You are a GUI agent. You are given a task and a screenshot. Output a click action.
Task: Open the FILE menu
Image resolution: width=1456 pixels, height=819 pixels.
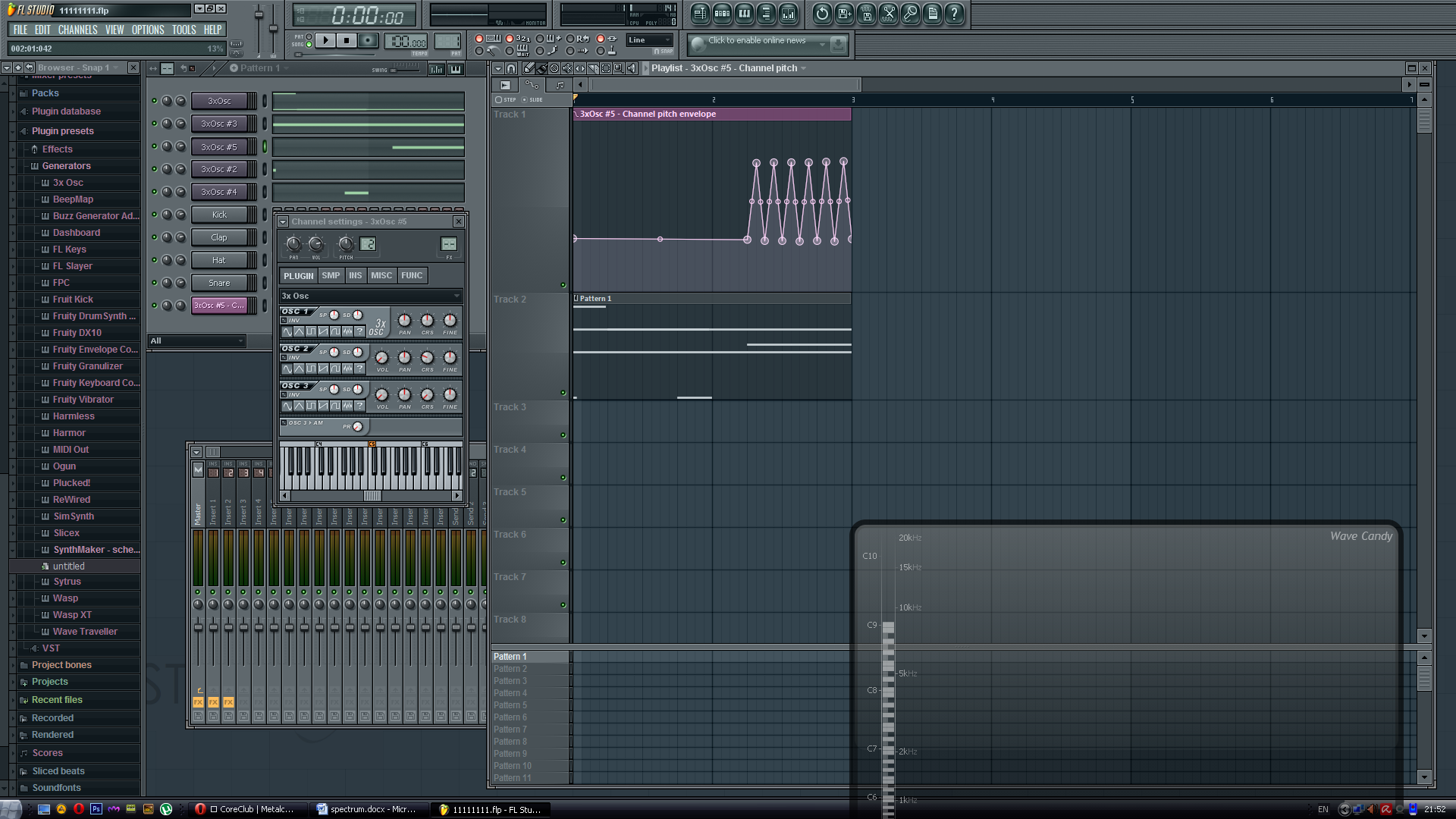[x=20, y=30]
